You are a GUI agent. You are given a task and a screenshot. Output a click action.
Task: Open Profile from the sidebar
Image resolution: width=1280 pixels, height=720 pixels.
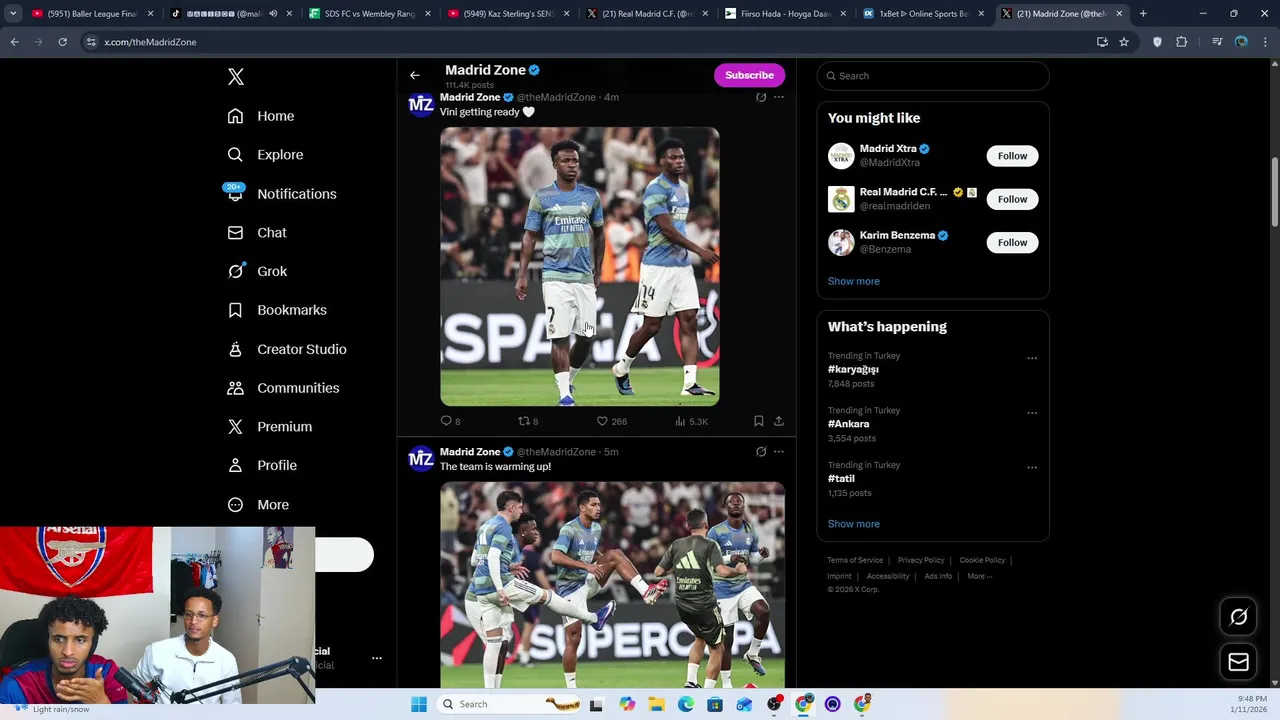[261, 466]
